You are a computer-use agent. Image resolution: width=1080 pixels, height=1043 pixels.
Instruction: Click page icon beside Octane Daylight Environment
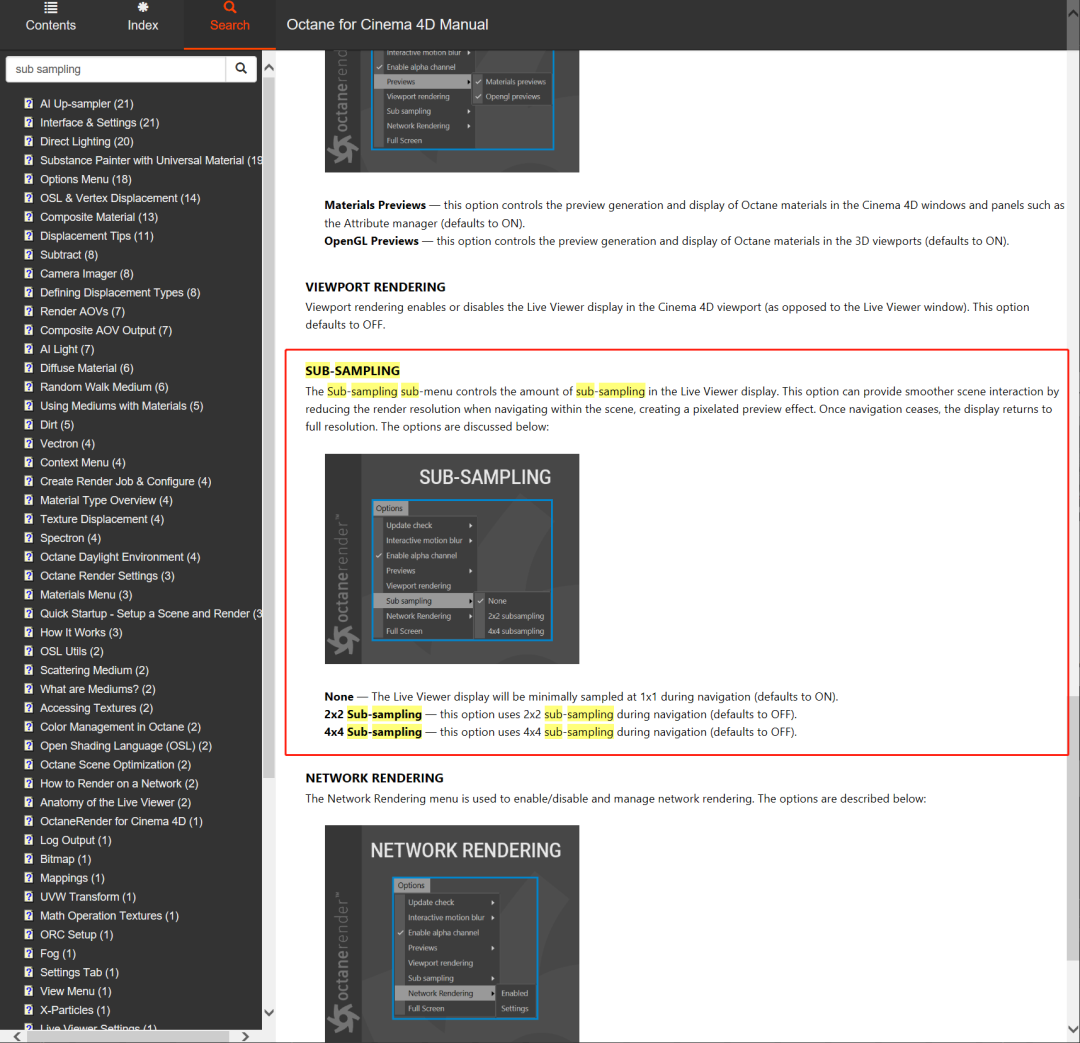tap(29, 557)
